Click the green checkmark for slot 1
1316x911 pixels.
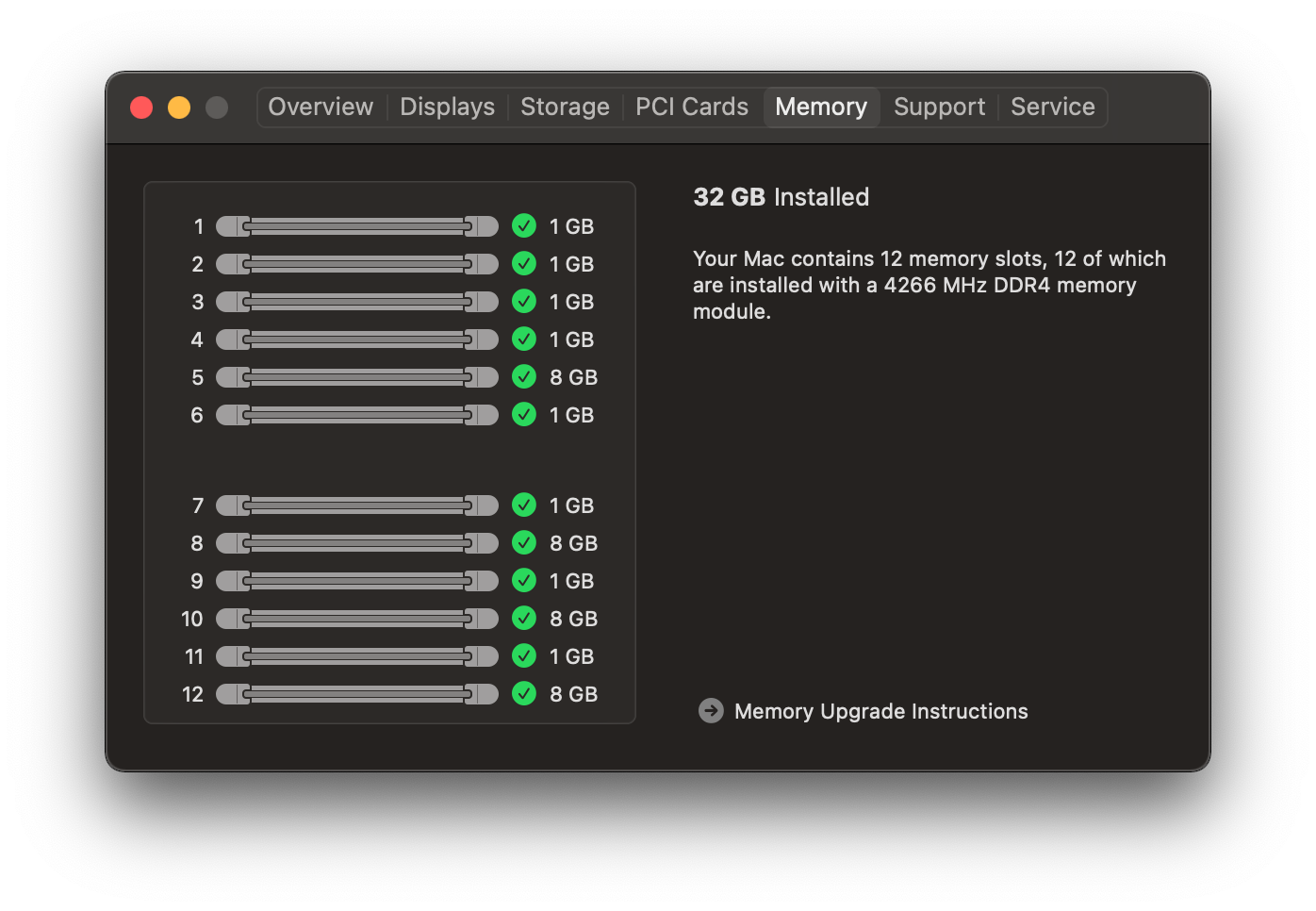524,226
